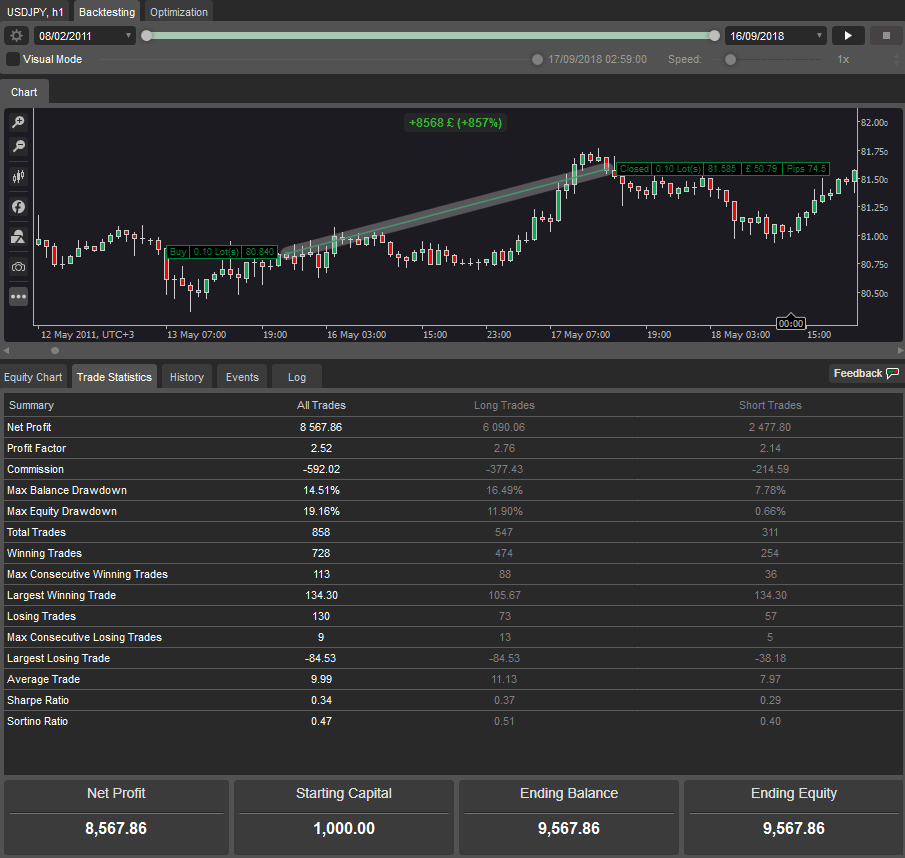Select the USDJPY, h1 tab
Image resolution: width=905 pixels, height=858 pixels.
[35, 12]
